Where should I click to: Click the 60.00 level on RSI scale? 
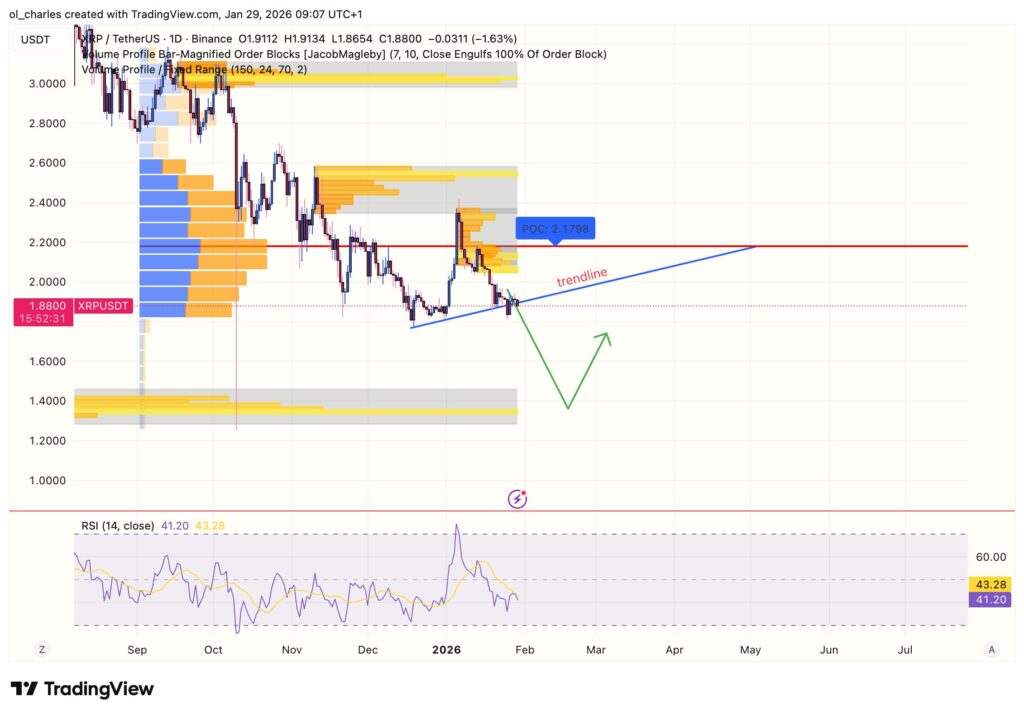point(988,557)
